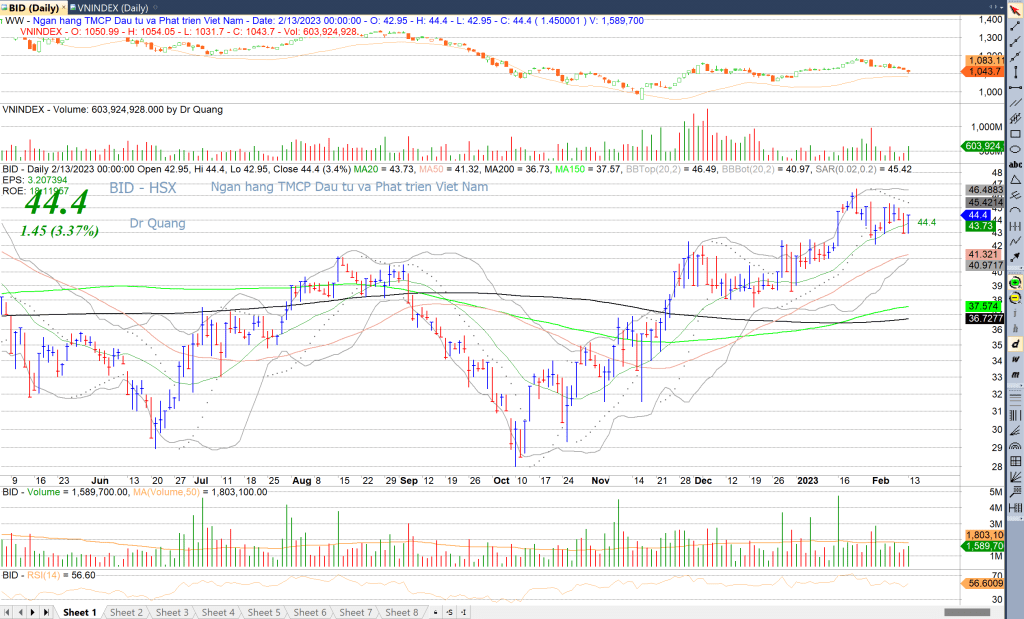
Task: Click the zoom out magnifier icon
Action: click(x=1016, y=298)
